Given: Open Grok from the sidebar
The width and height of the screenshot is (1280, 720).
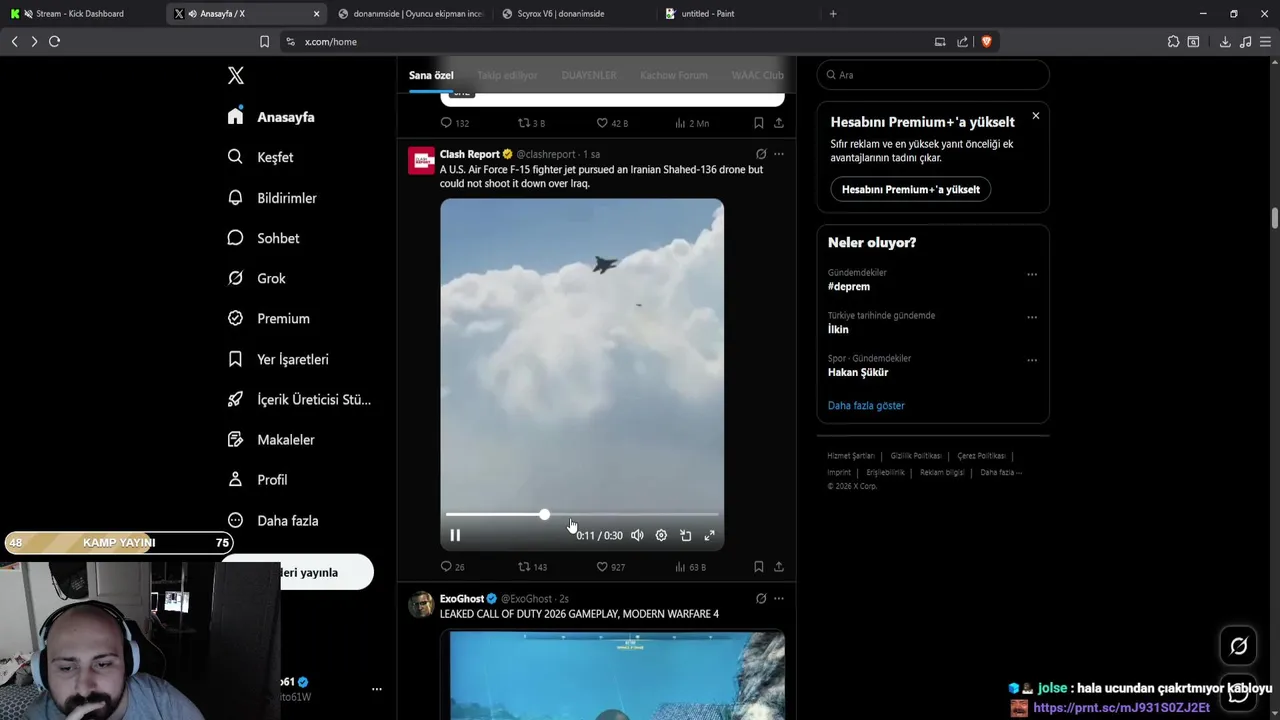Looking at the screenshot, I should pyautogui.click(x=257, y=278).
